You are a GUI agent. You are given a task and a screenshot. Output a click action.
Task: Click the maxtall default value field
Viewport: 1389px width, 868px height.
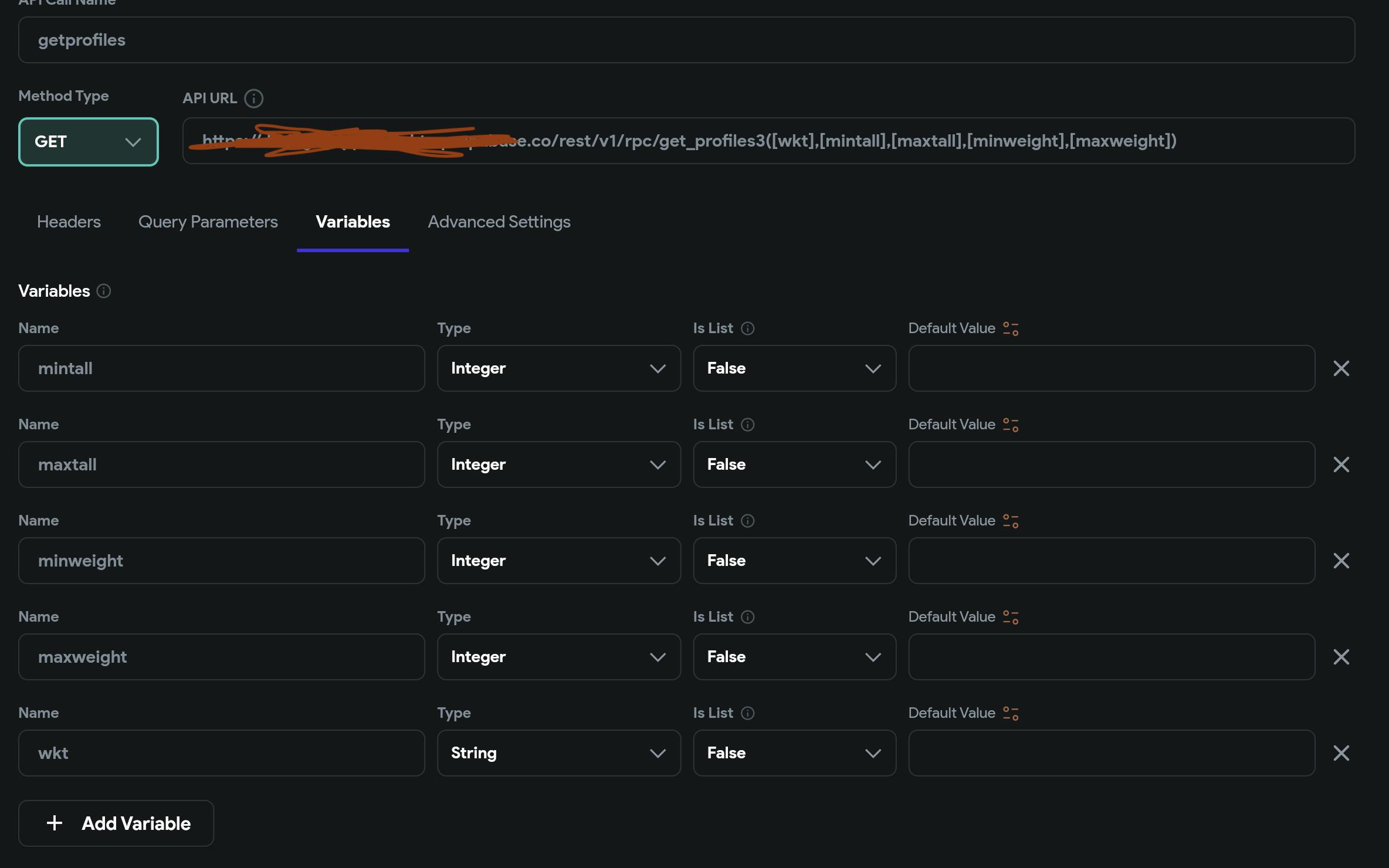(1111, 464)
